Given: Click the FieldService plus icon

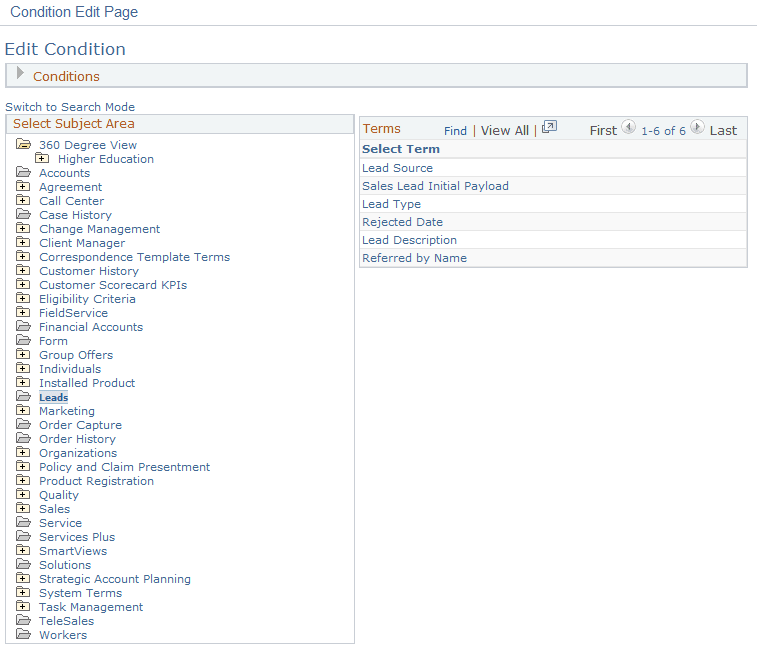Looking at the screenshot, I should 23,312.
